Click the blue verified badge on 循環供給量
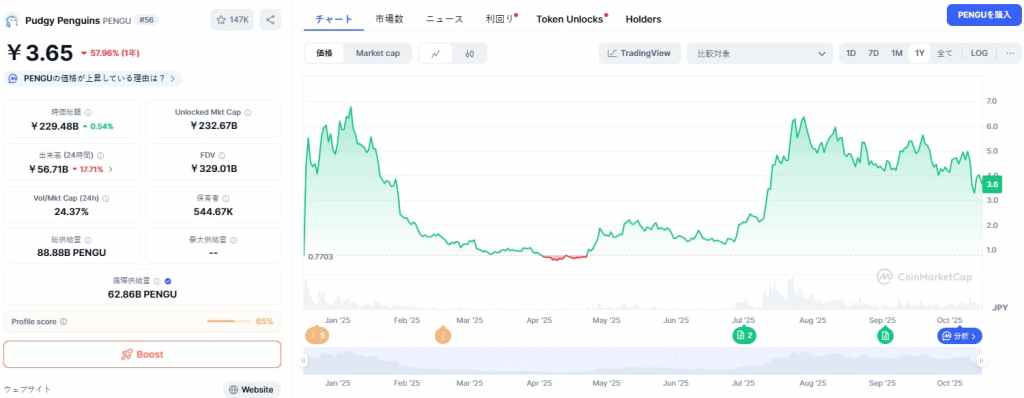Screen dimensions: 1024x398 pyautogui.click(x=168, y=281)
